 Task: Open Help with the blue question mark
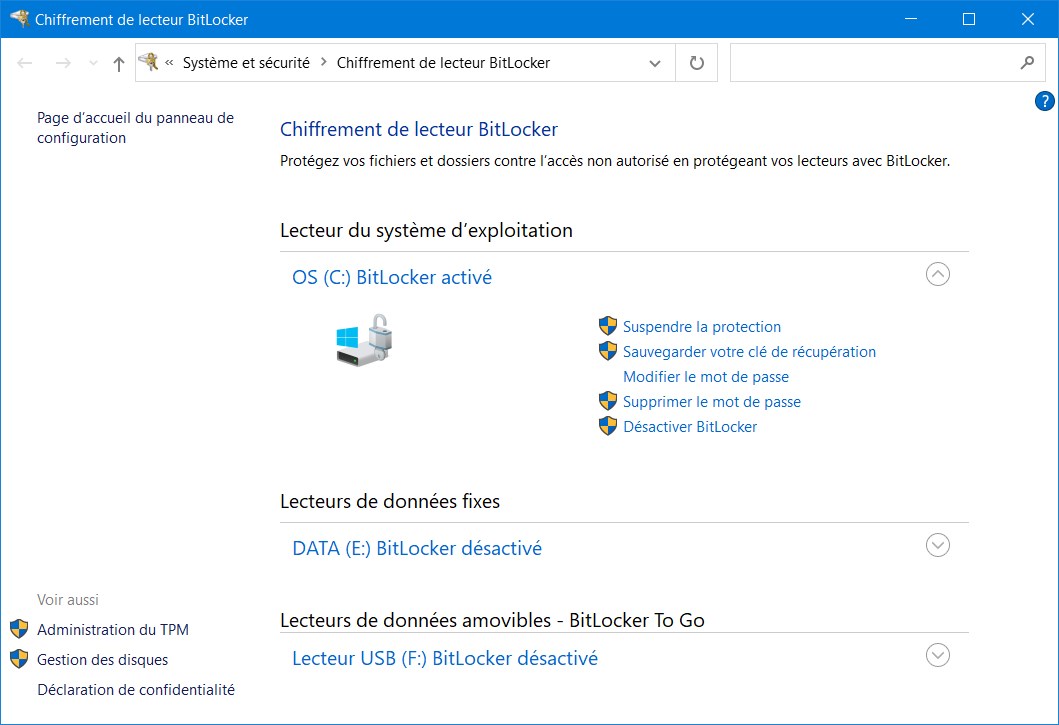(x=1044, y=101)
